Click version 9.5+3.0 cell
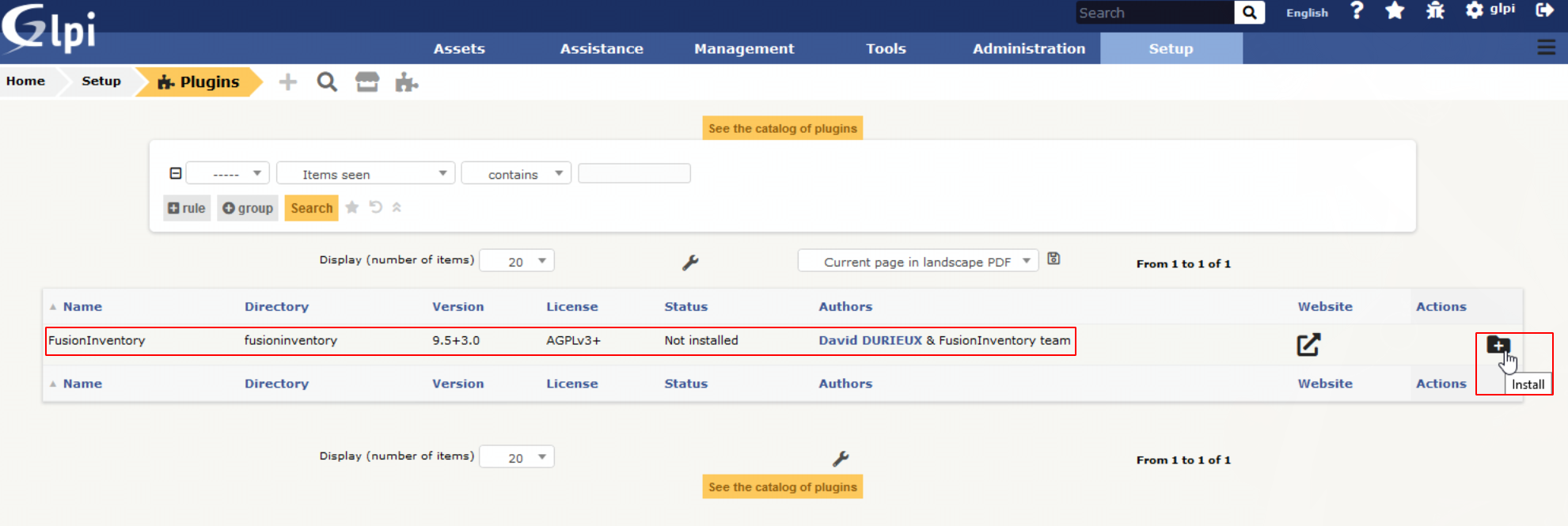This screenshot has width=1568, height=526. tap(456, 340)
